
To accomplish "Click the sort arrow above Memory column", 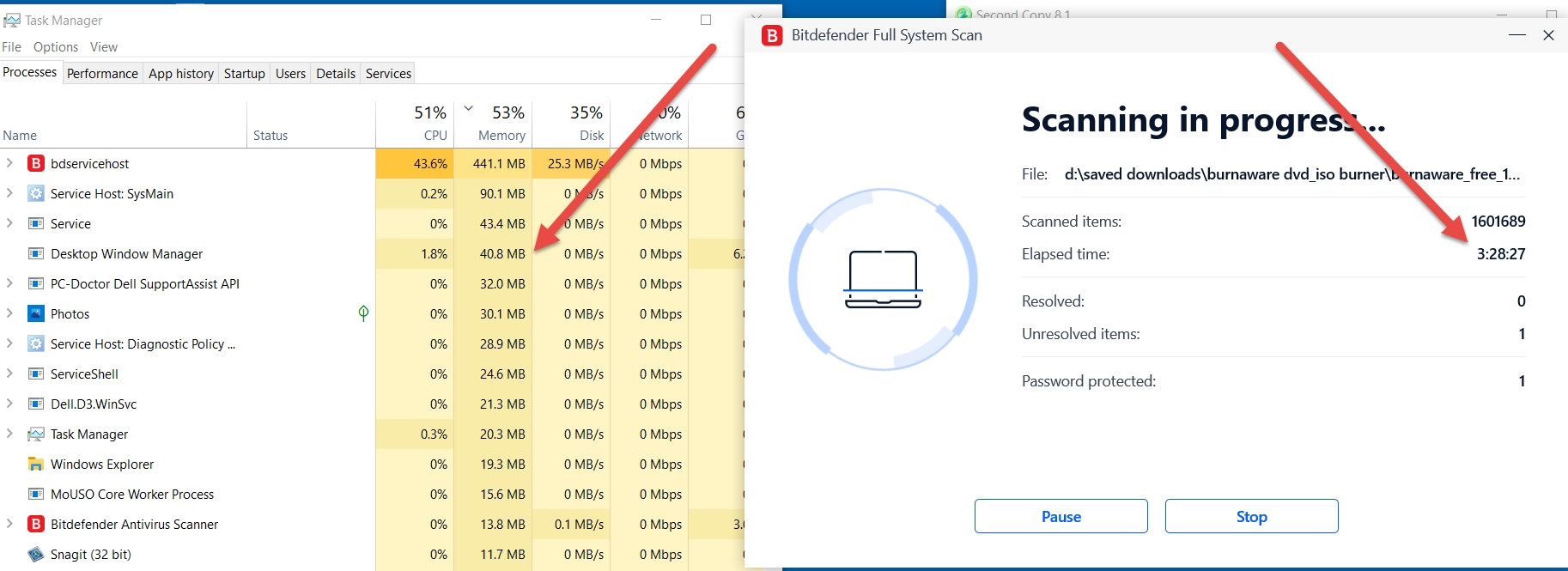I will pyautogui.click(x=469, y=108).
